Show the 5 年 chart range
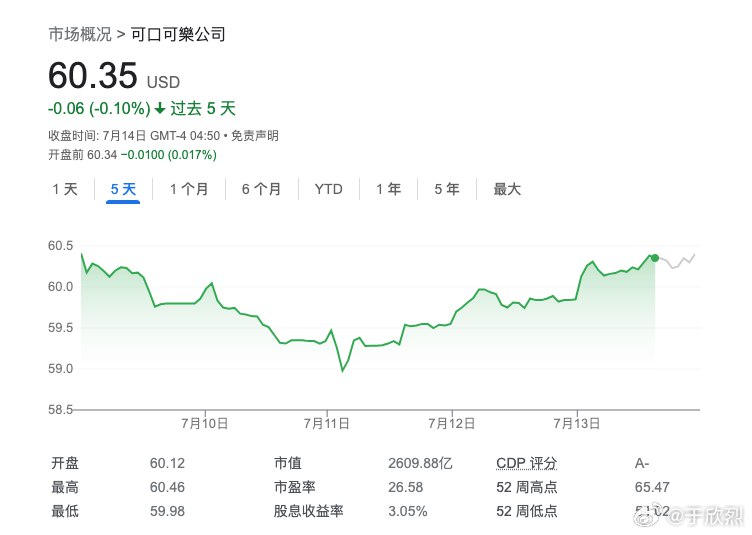Screen dimensions: 752x535 tap(447, 189)
